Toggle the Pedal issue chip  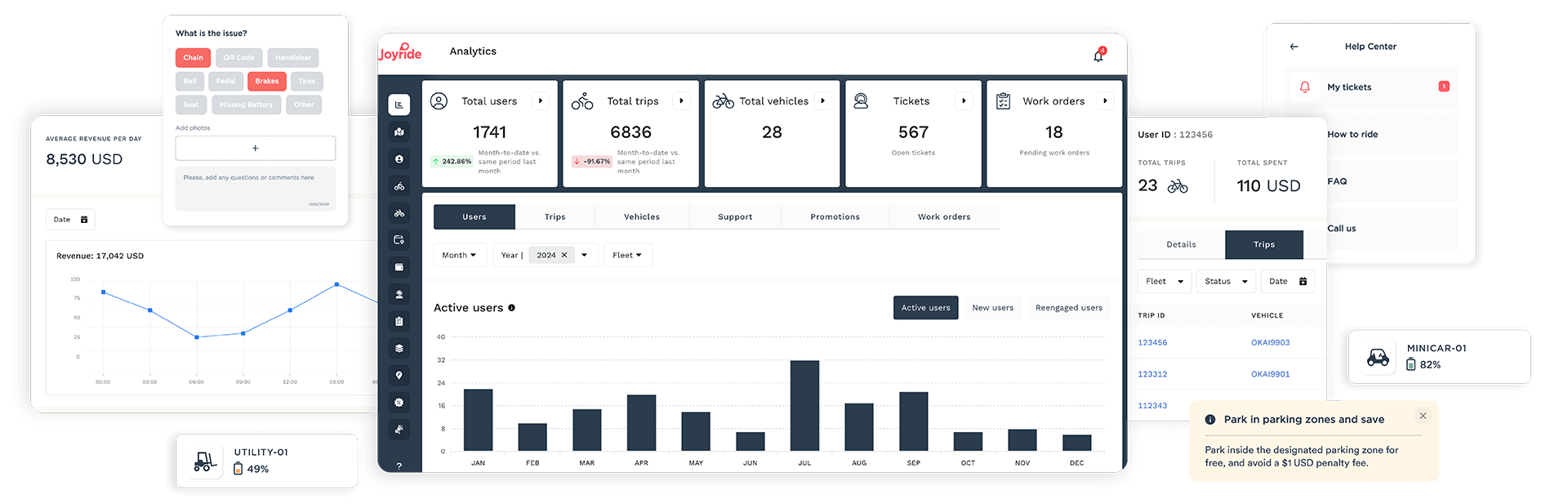(x=226, y=81)
